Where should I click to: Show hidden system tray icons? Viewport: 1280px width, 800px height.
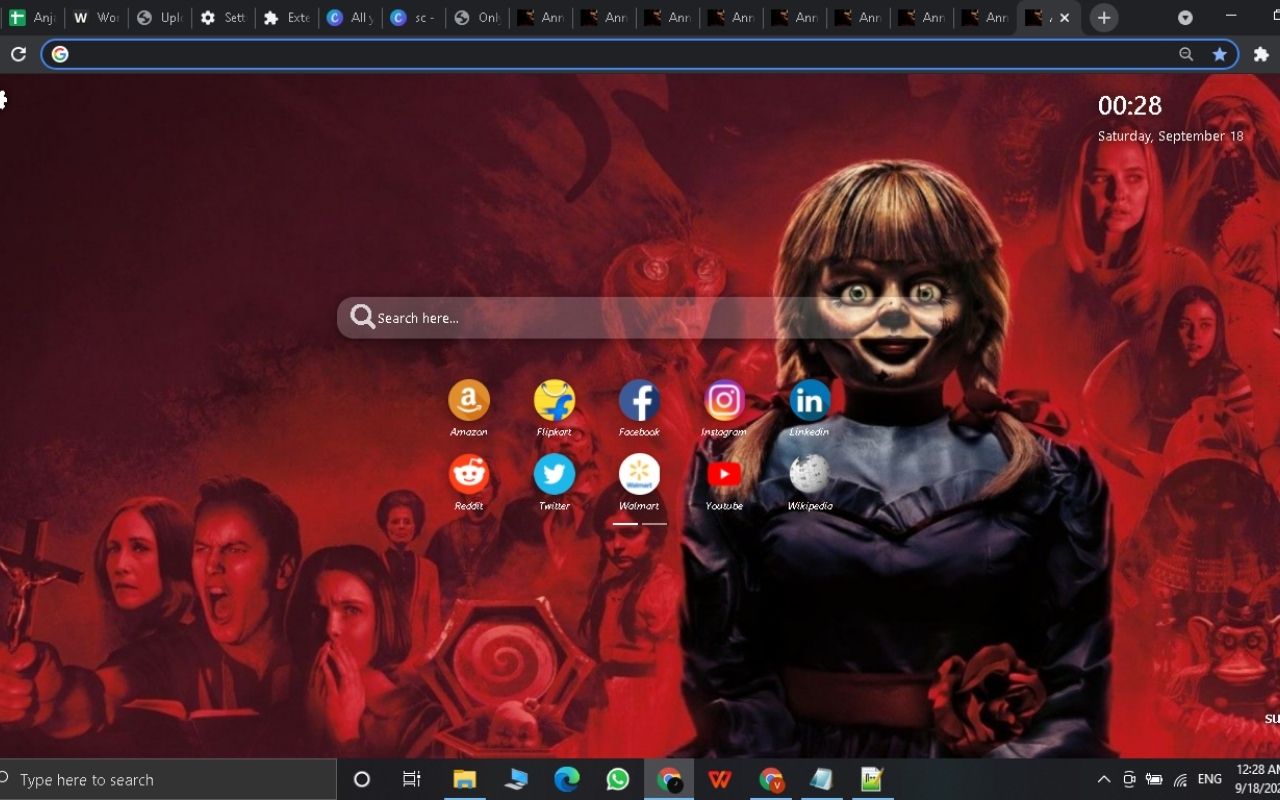click(1104, 779)
